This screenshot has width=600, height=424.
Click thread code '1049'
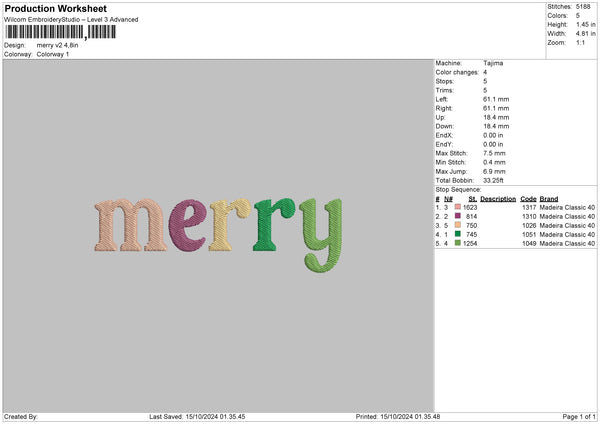pyautogui.click(x=529, y=244)
